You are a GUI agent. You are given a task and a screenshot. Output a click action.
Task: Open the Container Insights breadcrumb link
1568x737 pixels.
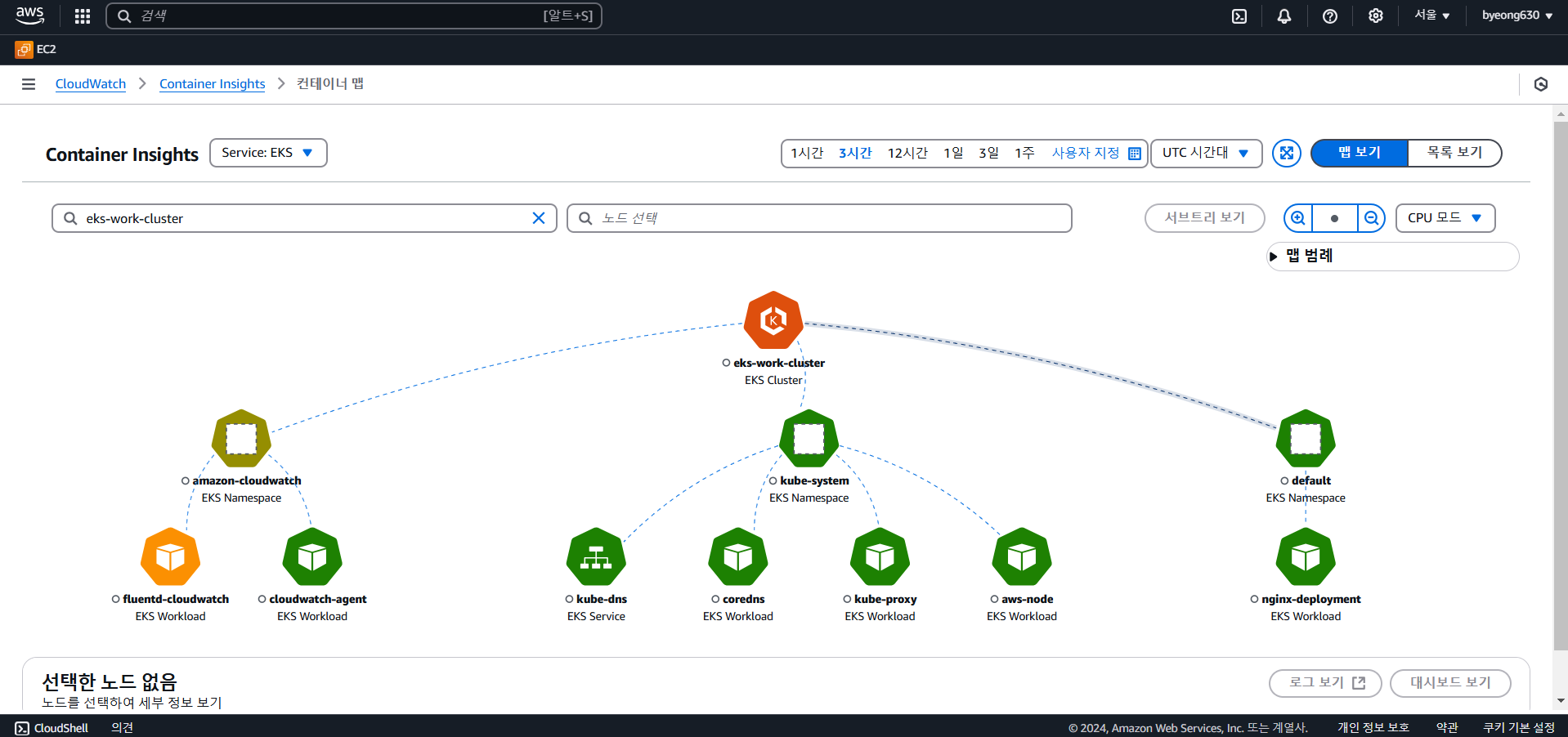click(x=213, y=84)
